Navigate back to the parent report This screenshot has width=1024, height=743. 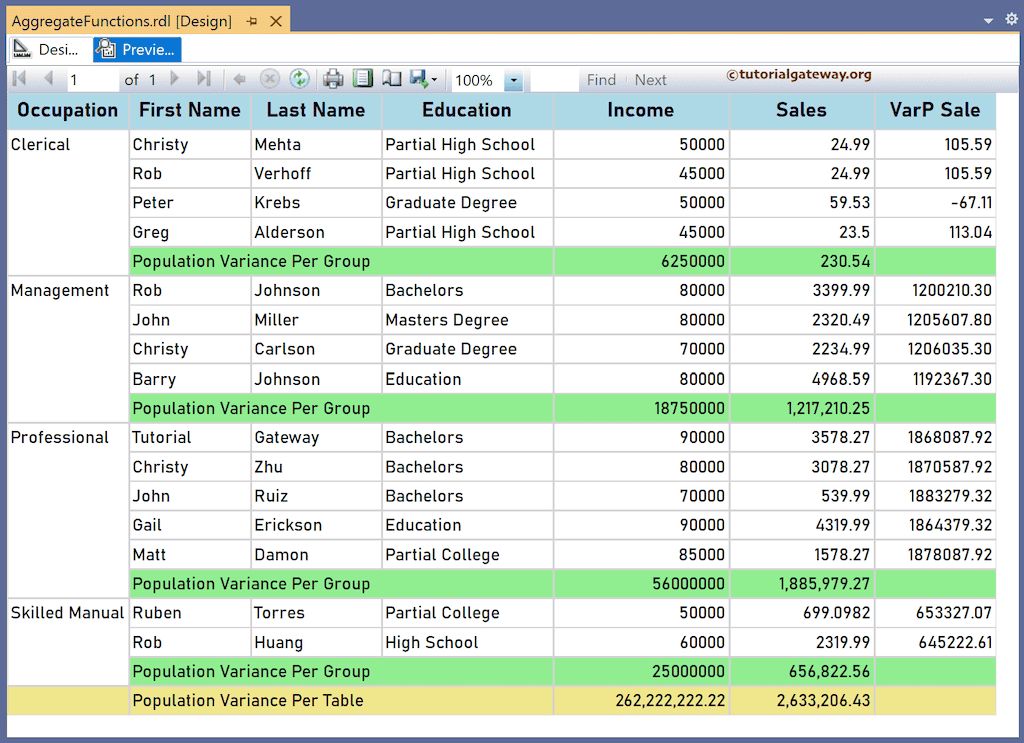238,79
